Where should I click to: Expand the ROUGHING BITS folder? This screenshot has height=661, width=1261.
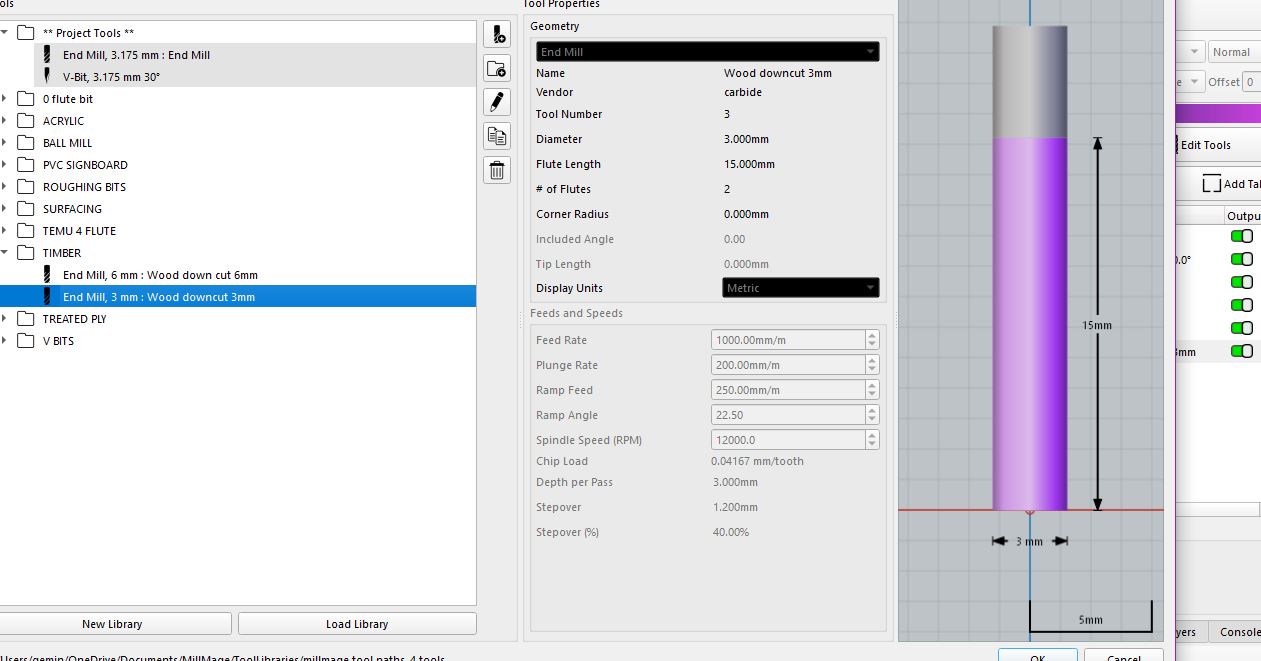coord(5,187)
